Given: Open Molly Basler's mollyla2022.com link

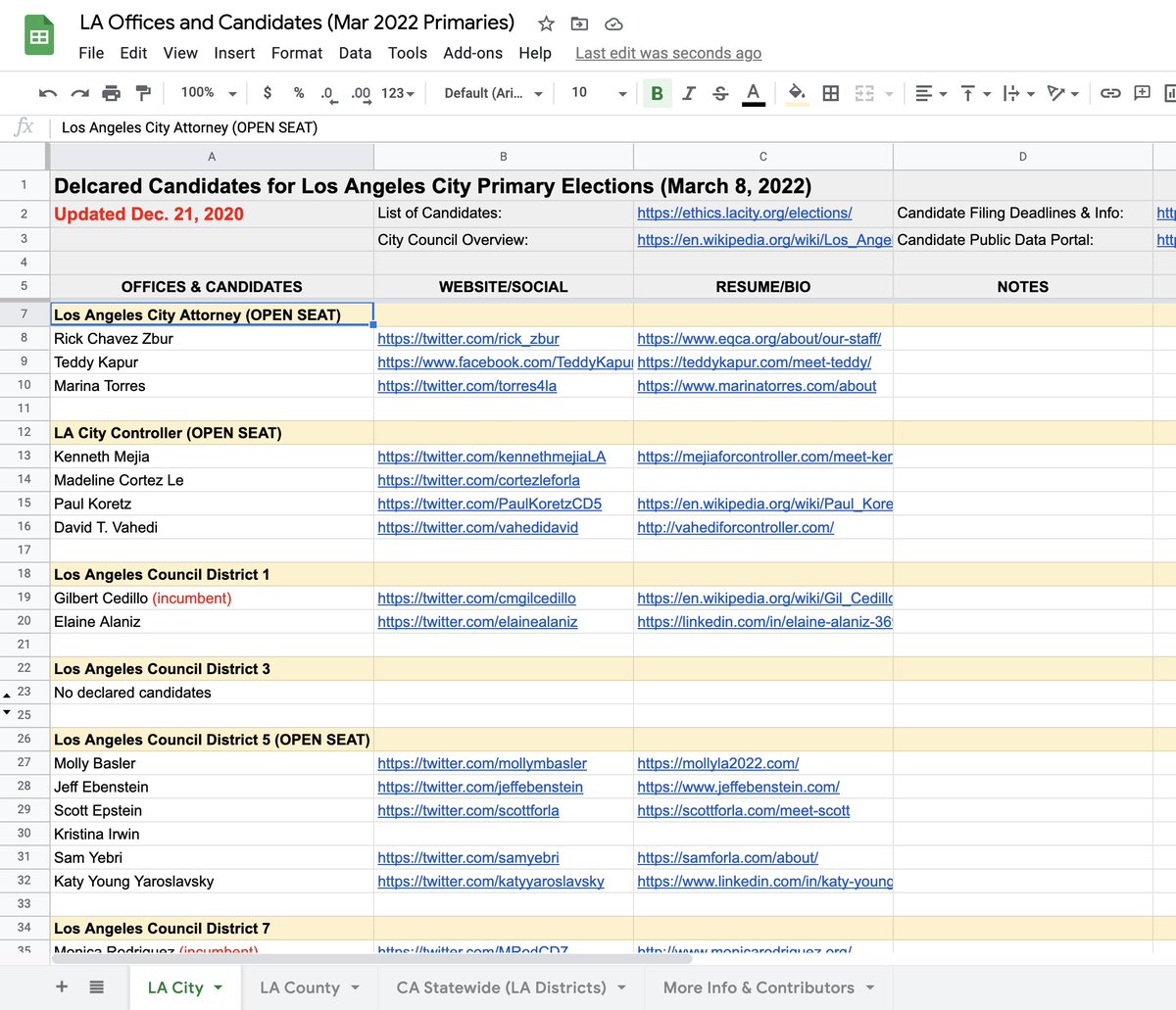Looking at the screenshot, I should [x=717, y=763].
